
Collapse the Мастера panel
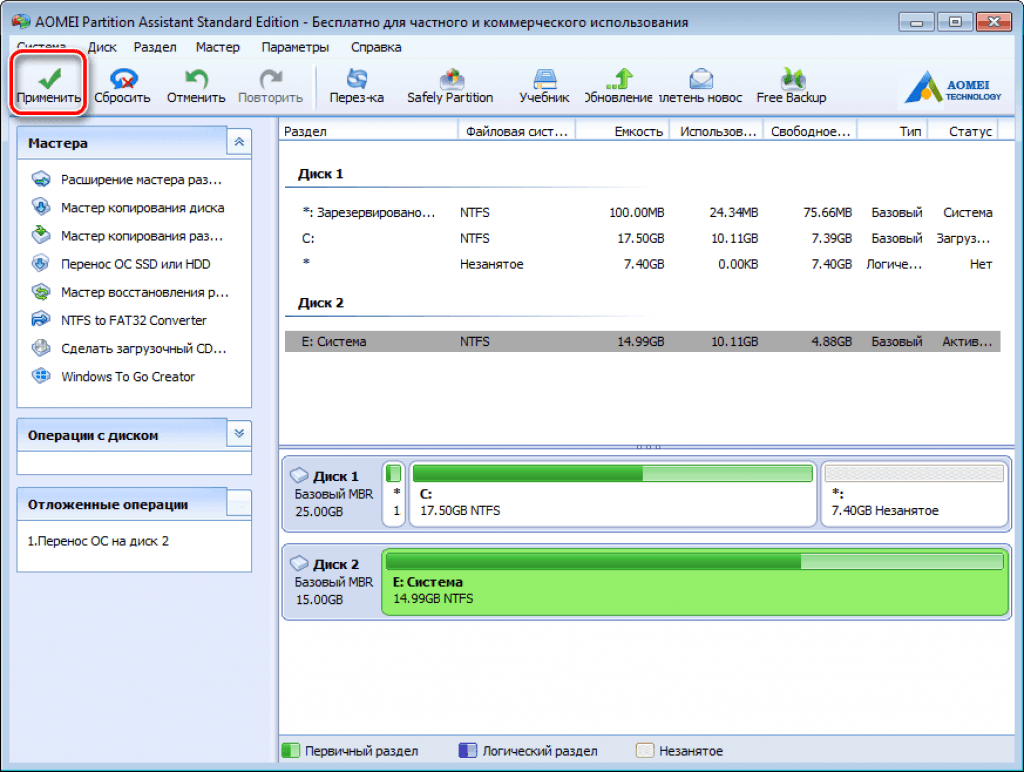coord(238,143)
